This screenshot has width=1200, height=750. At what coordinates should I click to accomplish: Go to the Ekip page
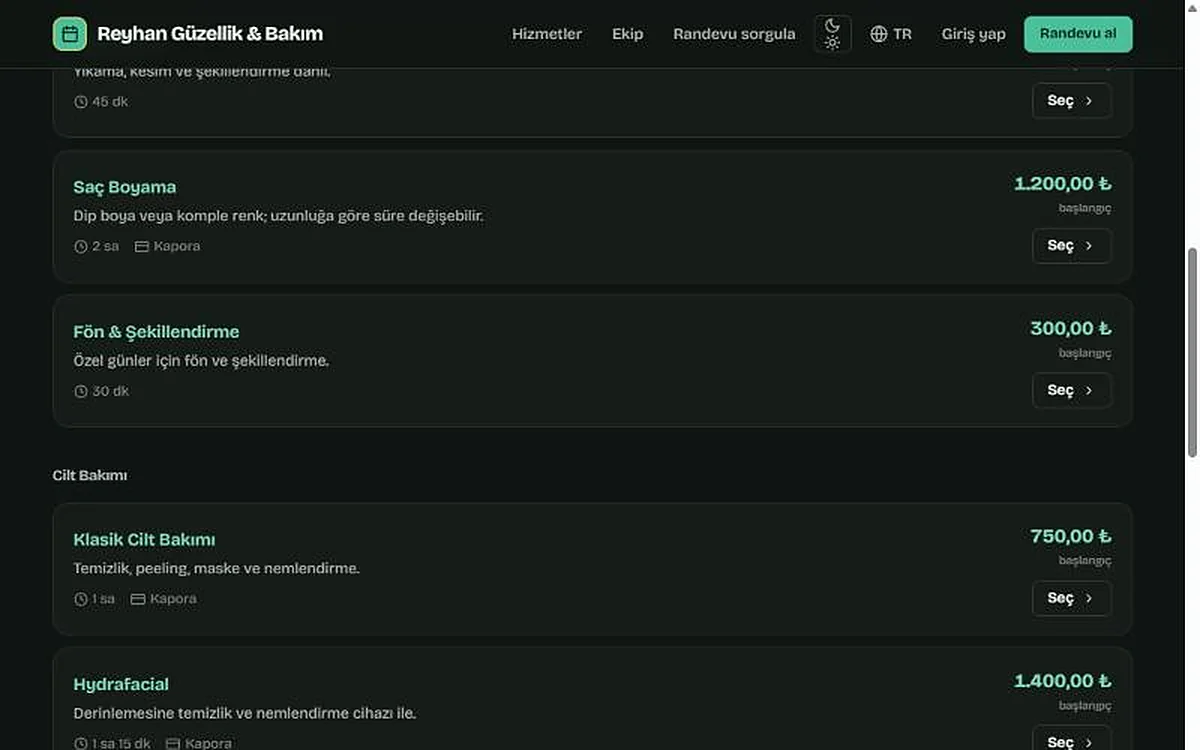(x=628, y=34)
